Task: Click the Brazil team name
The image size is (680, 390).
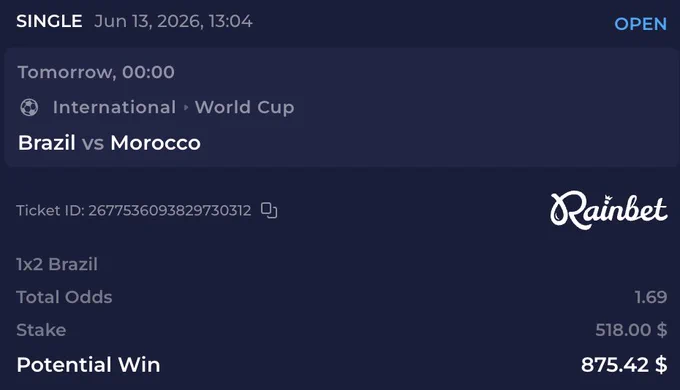Action: pos(47,143)
